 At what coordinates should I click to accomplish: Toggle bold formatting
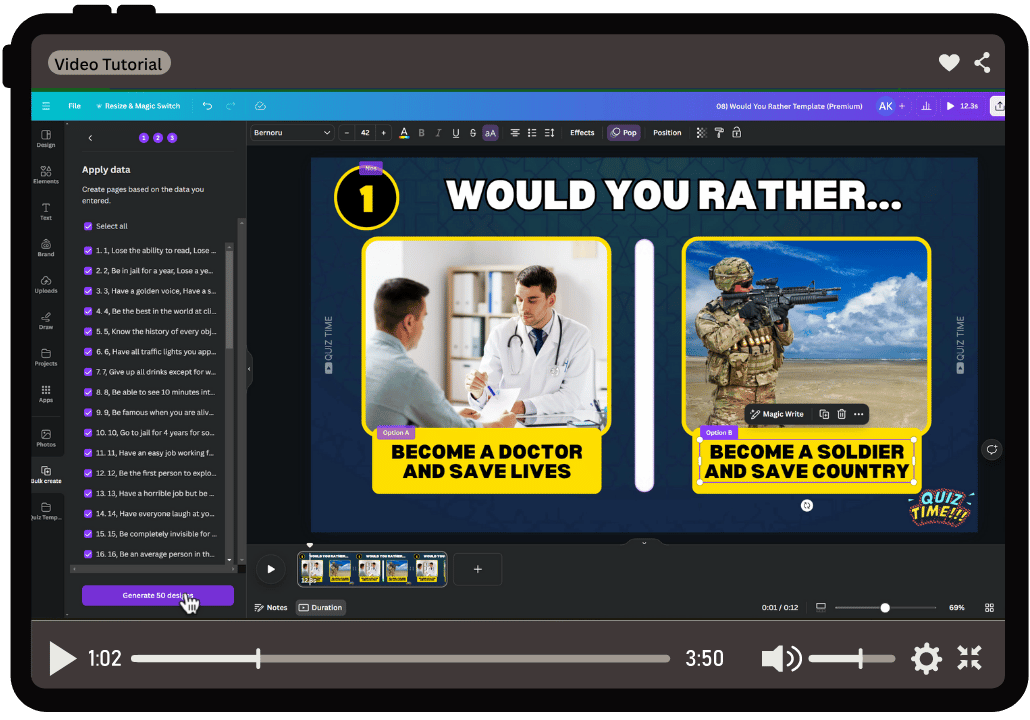[x=421, y=133]
